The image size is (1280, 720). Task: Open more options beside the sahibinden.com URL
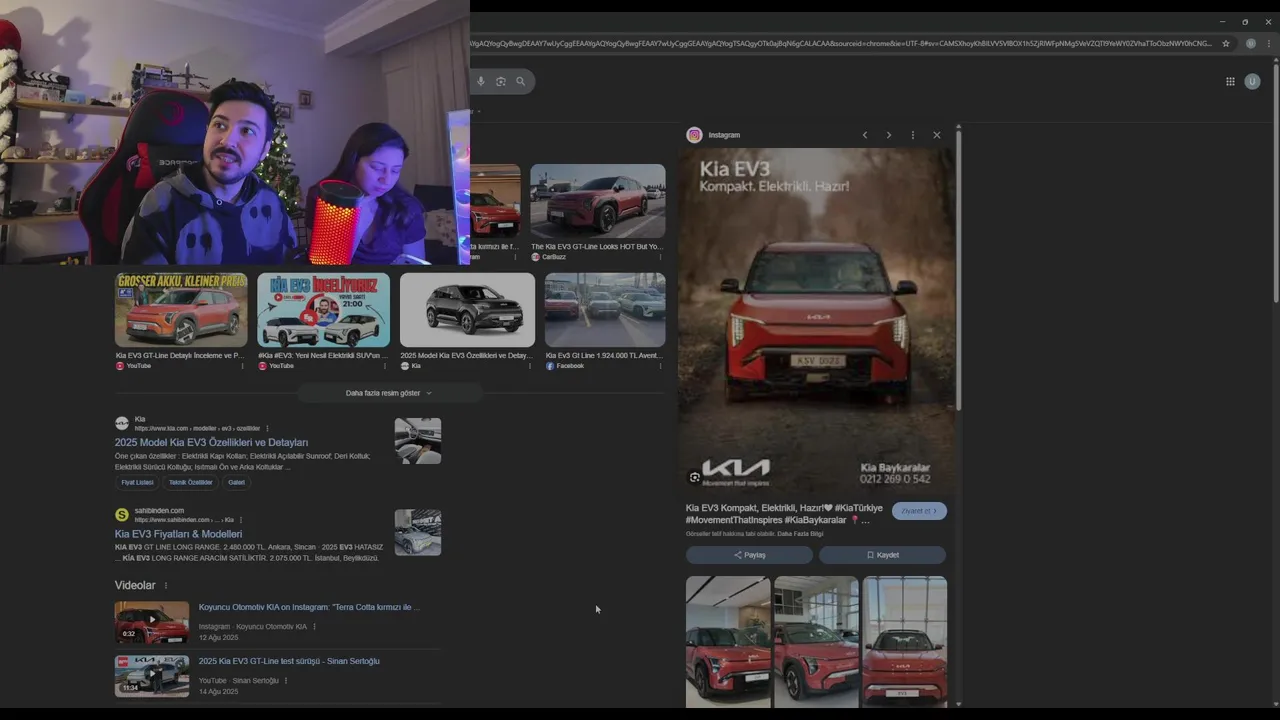pos(241,520)
